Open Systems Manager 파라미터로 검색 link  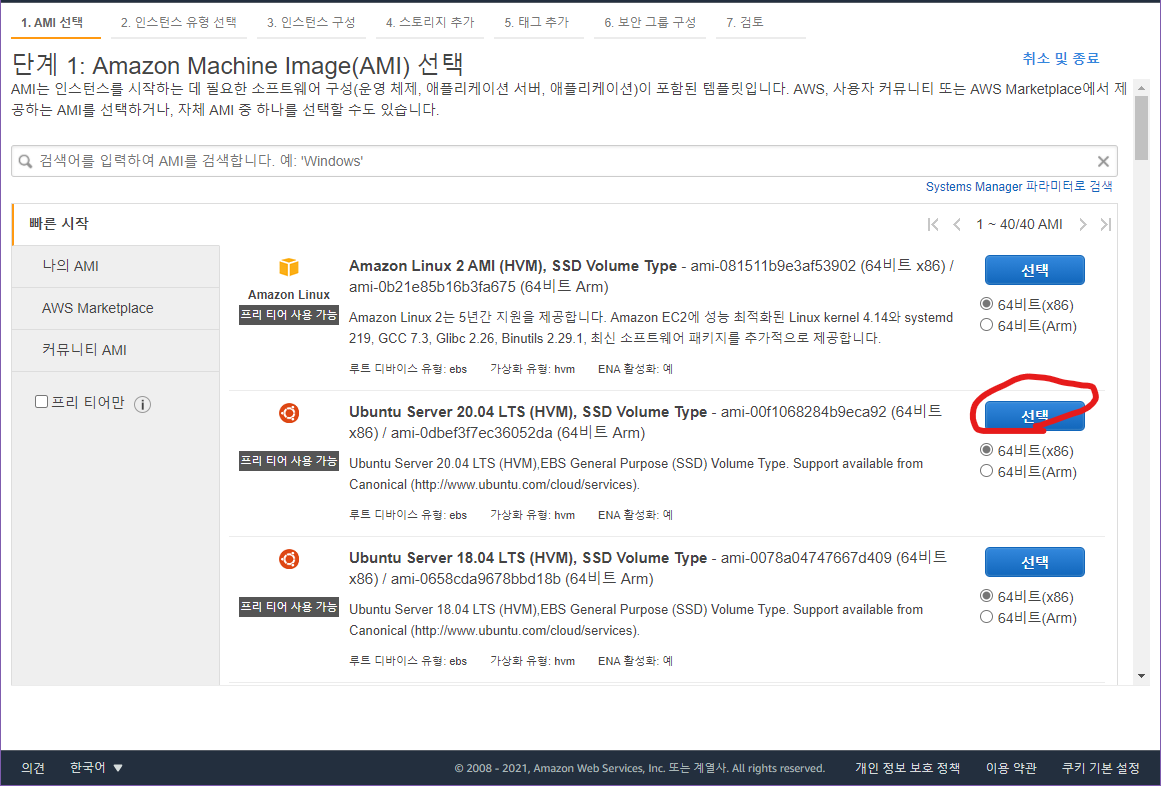[x=1019, y=187]
